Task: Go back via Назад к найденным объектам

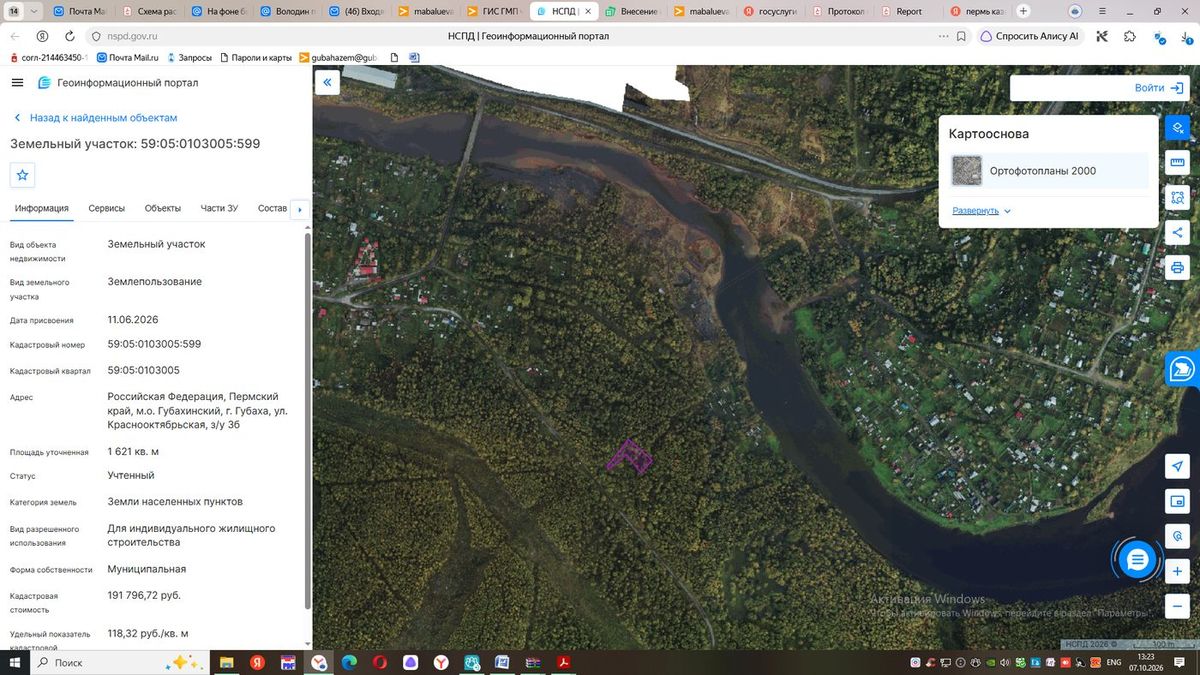Action: (95, 118)
